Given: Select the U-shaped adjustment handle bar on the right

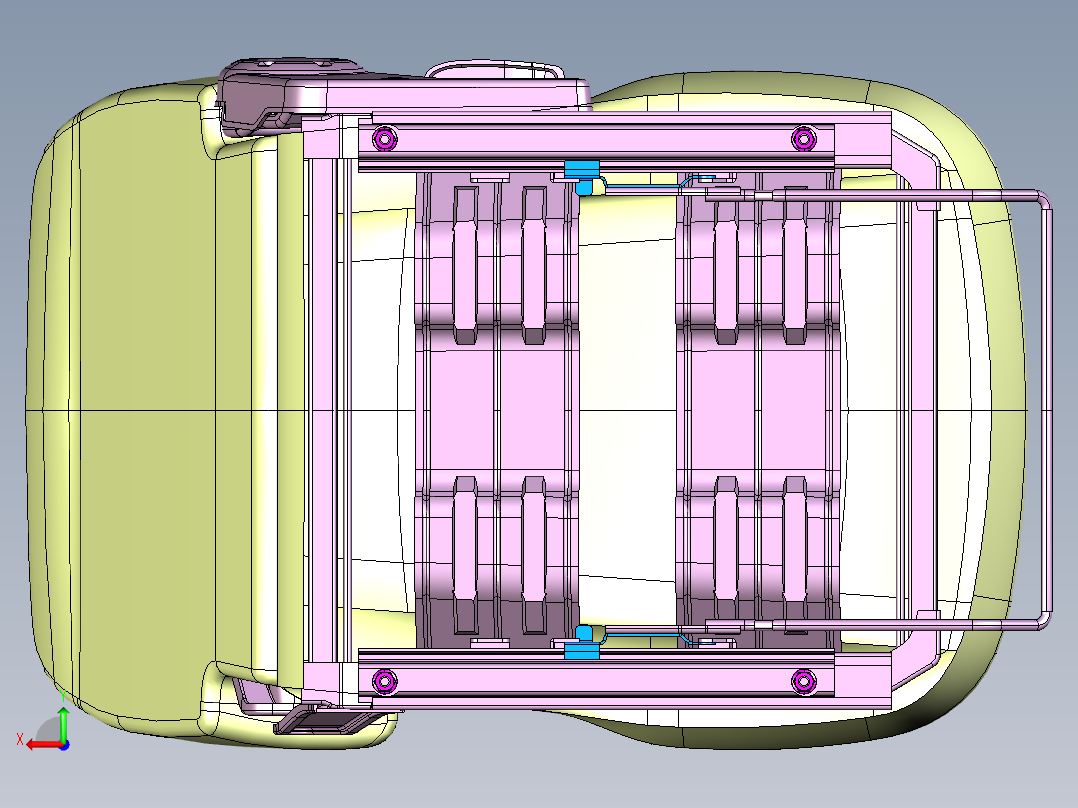Looking at the screenshot, I should (1046, 411).
